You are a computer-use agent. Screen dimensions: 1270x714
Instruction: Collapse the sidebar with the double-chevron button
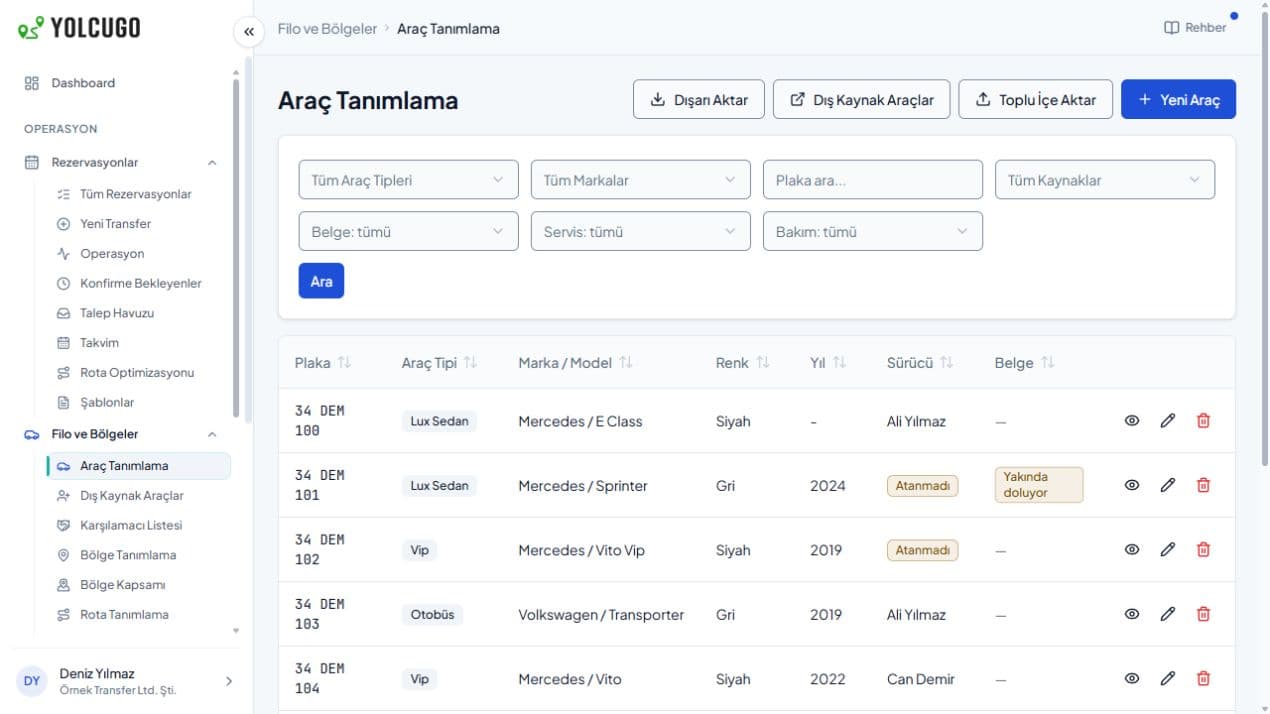(249, 31)
